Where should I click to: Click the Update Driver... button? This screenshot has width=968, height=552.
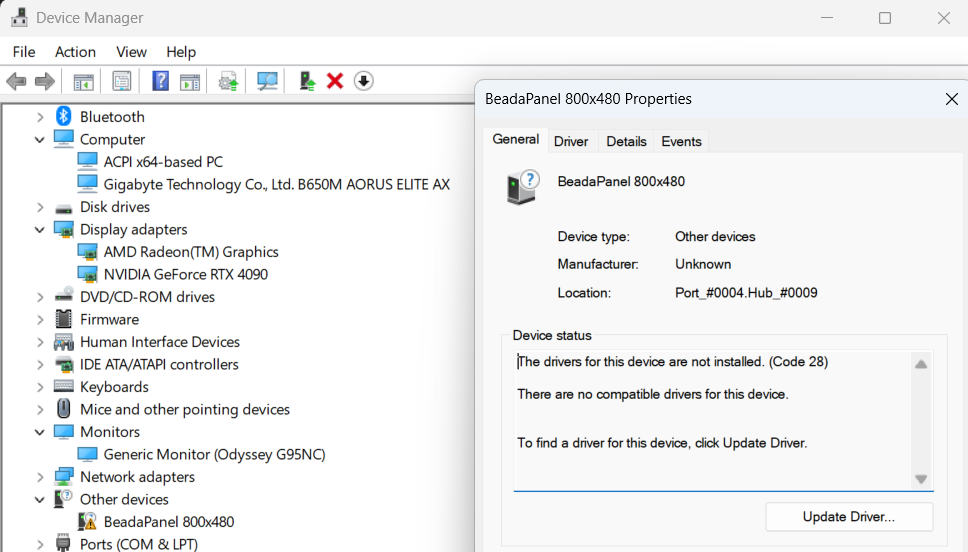click(849, 517)
